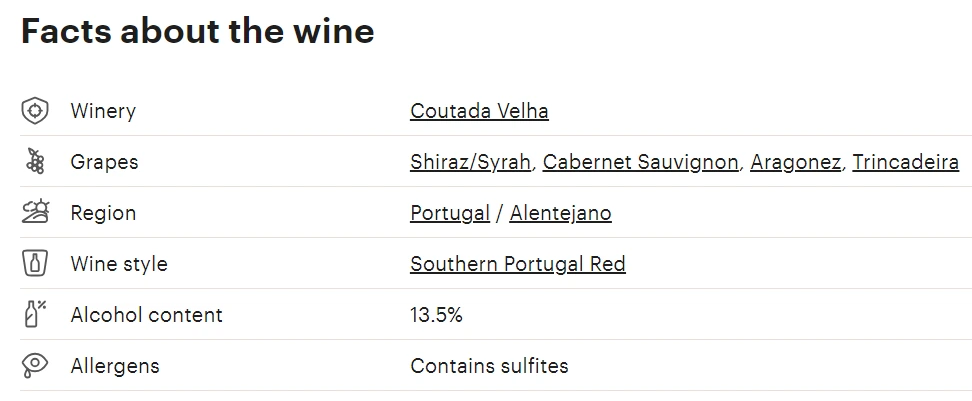Click the sun and hills Region icon
Image resolution: width=972 pixels, height=401 pixels.
35,212
